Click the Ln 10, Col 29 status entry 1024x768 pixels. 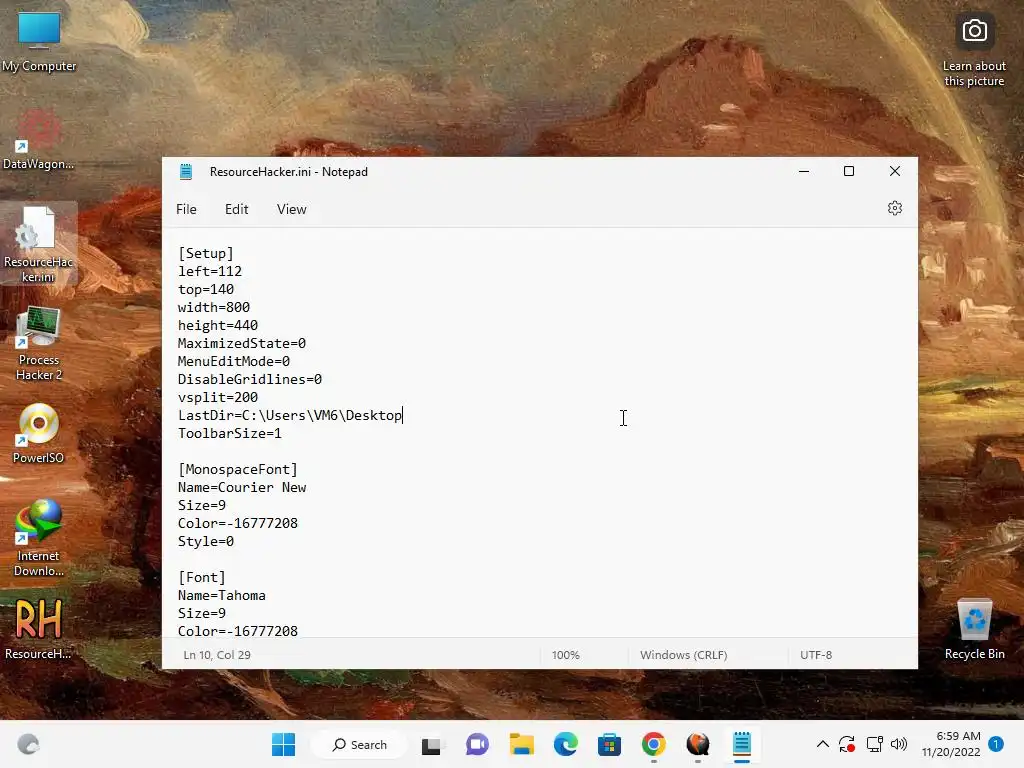pyautogui.click(x=217, y=655)
